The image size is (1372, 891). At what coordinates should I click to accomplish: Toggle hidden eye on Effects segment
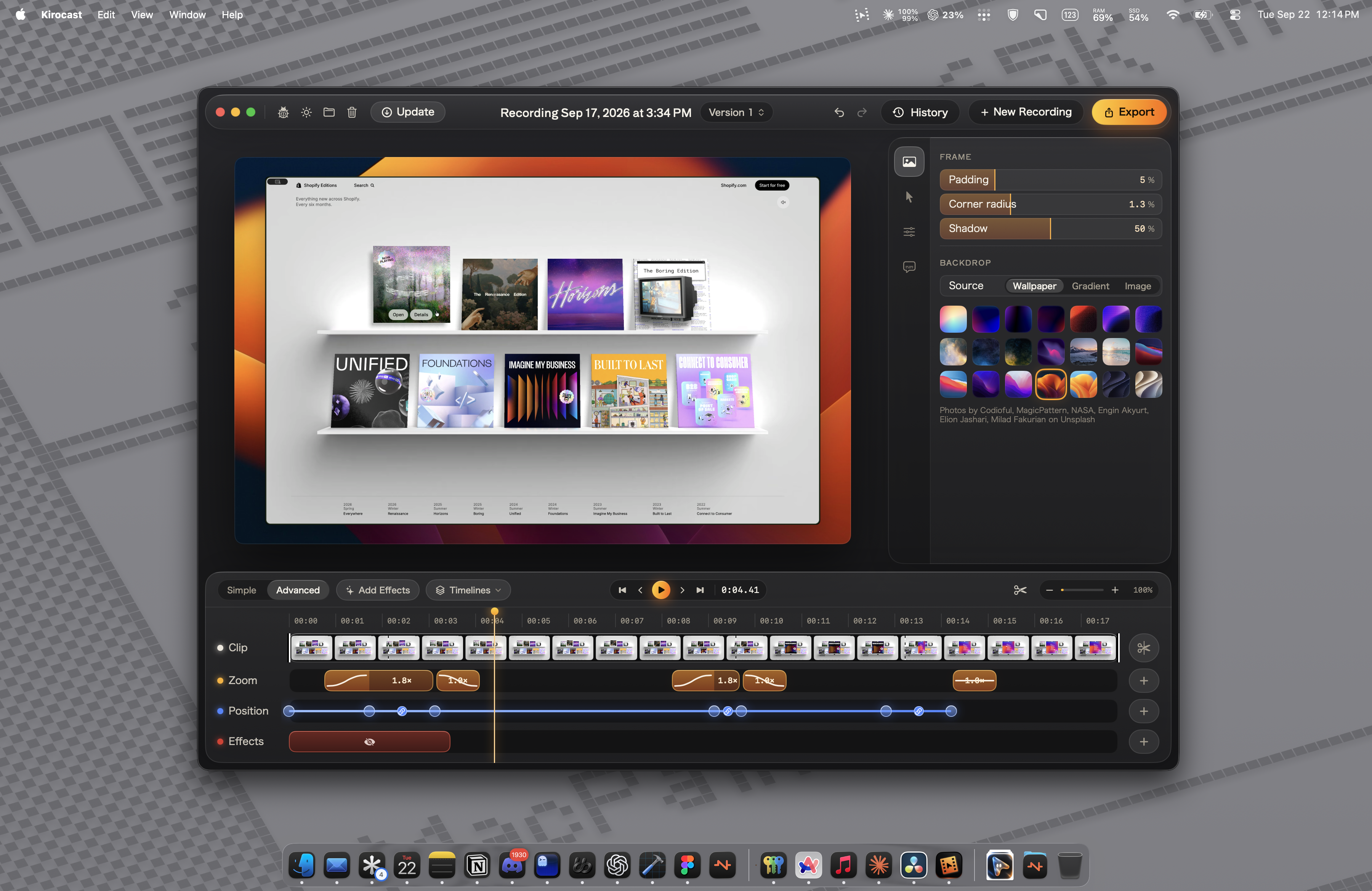(370, 742)
